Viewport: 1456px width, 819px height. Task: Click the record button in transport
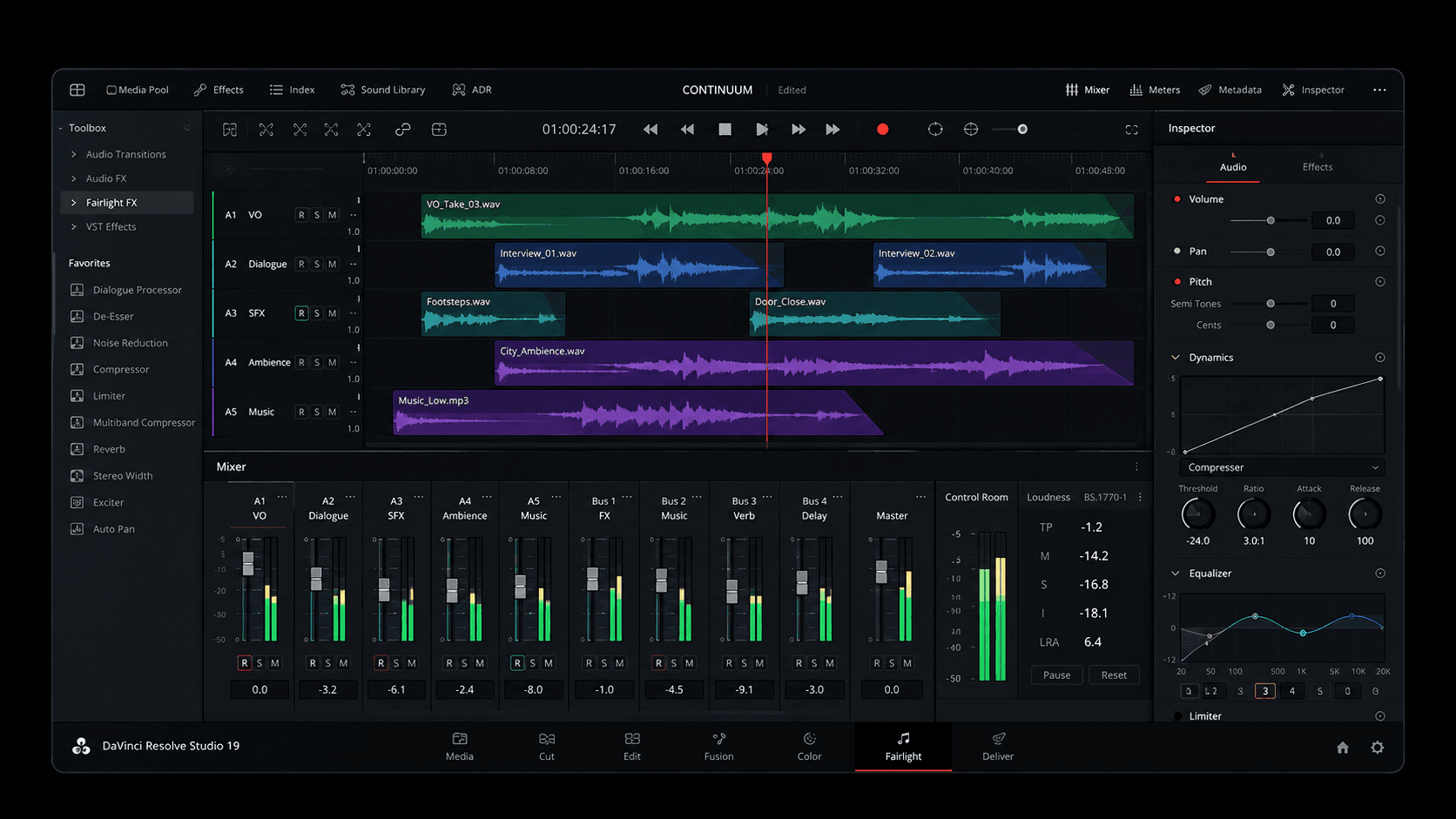click(x=882, y=129)
